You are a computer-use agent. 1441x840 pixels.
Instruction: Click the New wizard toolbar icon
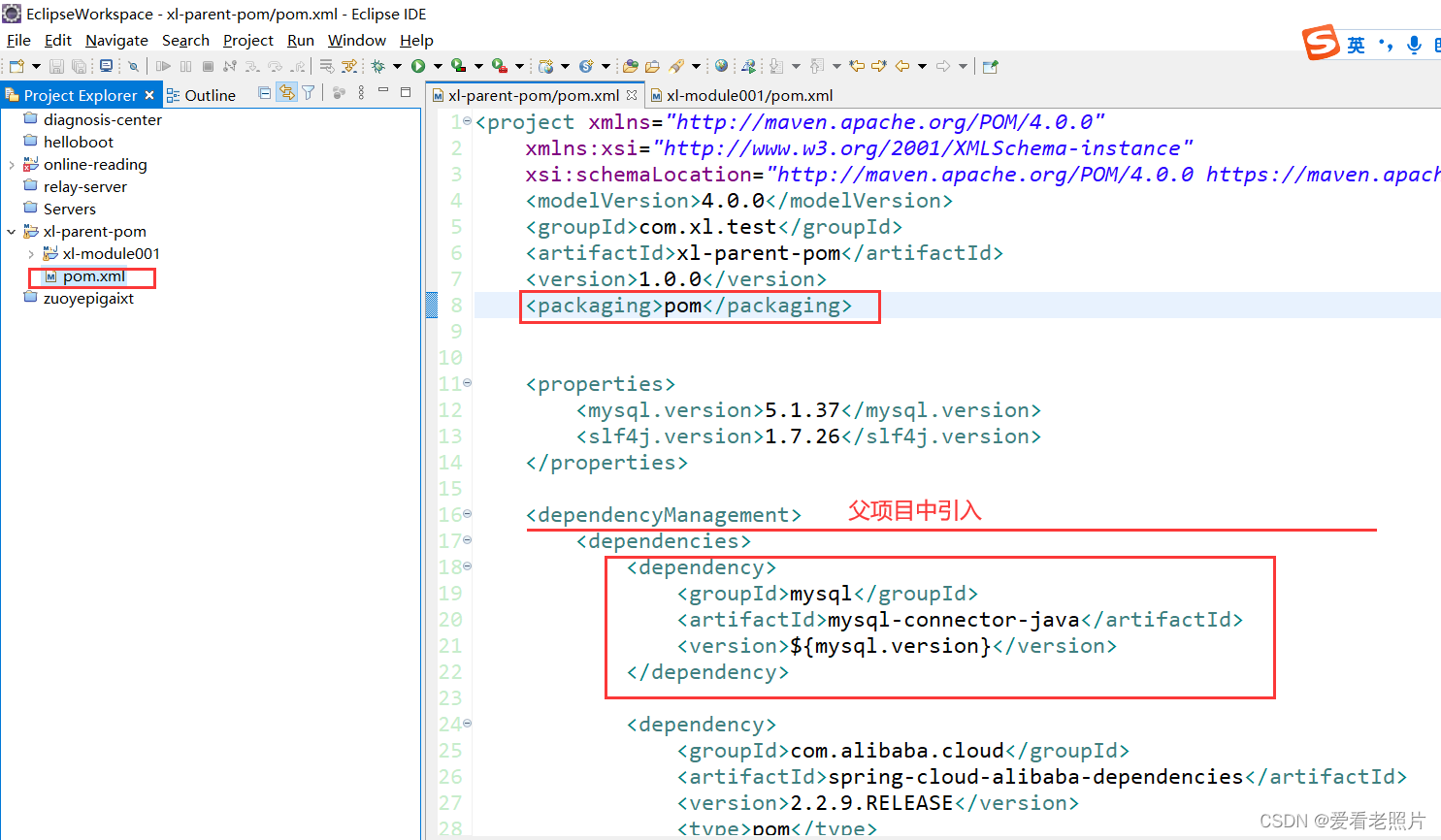coord(16,66)
